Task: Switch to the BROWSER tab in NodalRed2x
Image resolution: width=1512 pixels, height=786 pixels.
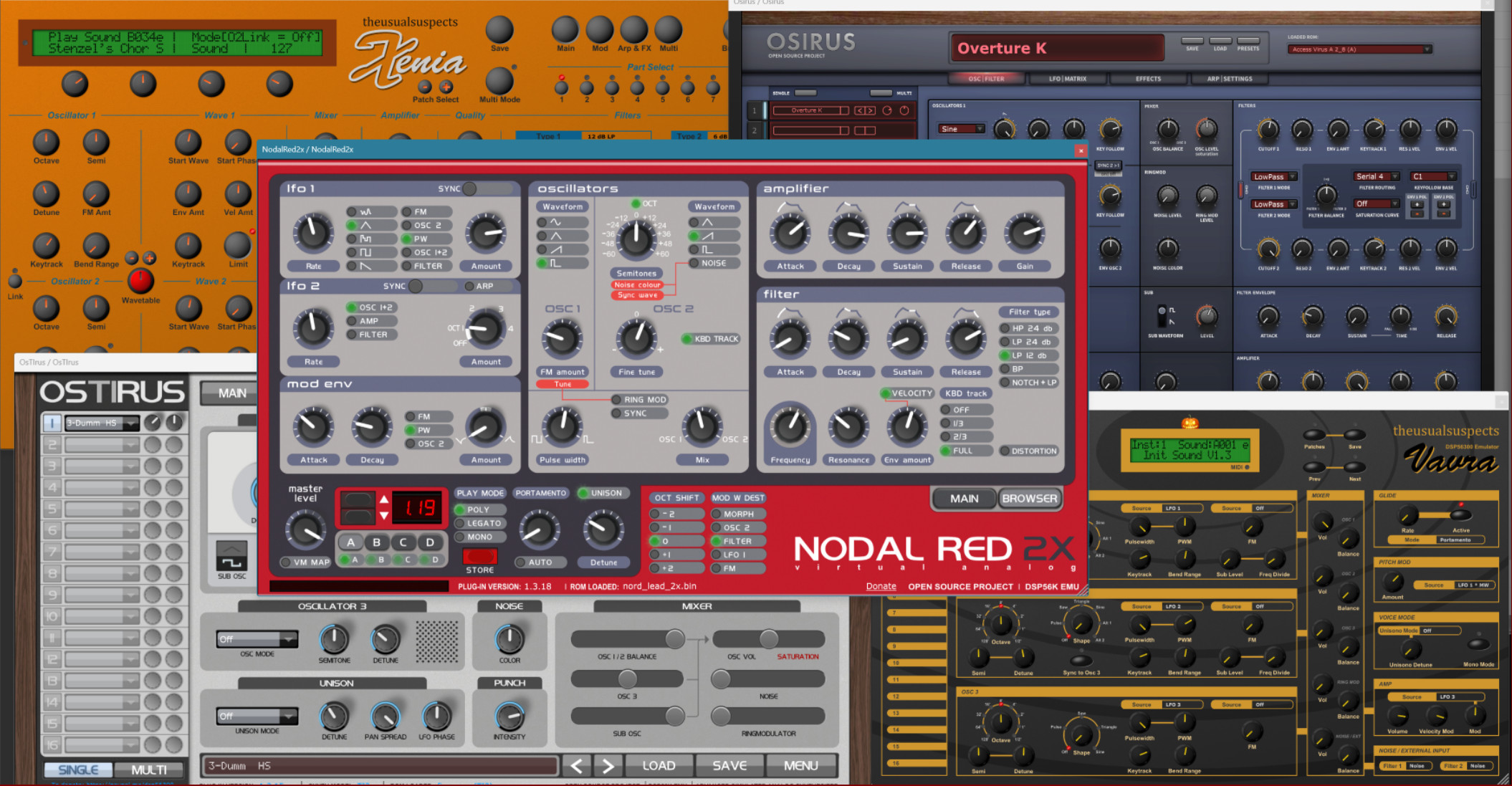Action: [1030, 499]
